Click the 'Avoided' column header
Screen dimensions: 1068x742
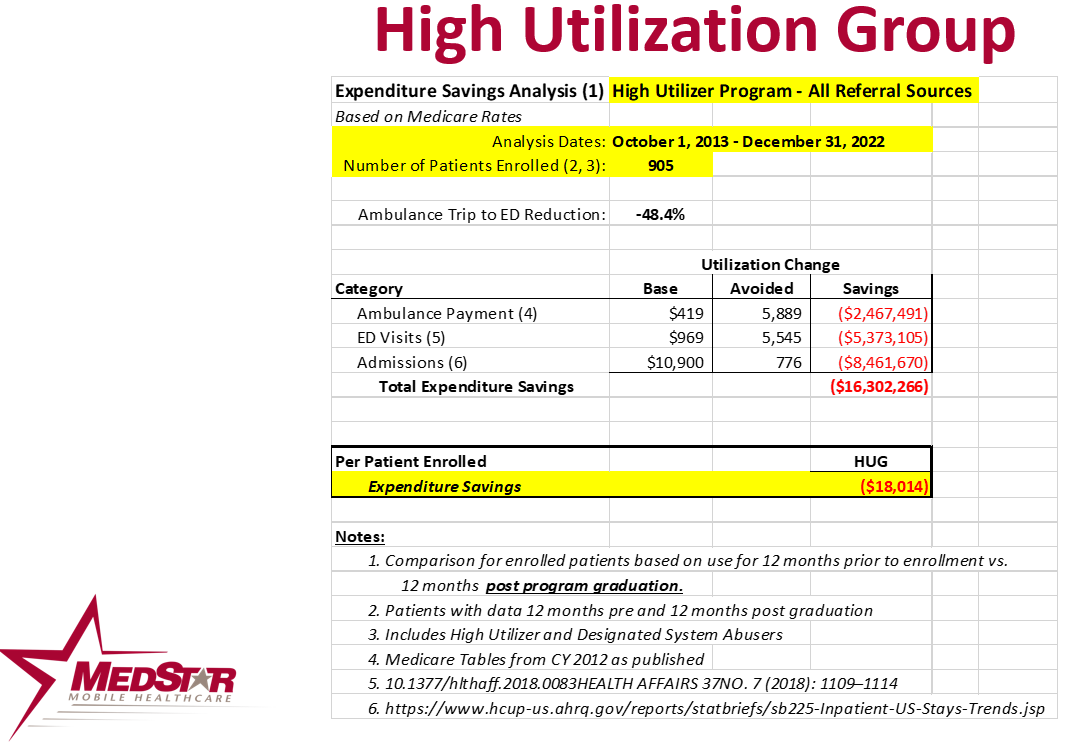click(x=761, y=289)
